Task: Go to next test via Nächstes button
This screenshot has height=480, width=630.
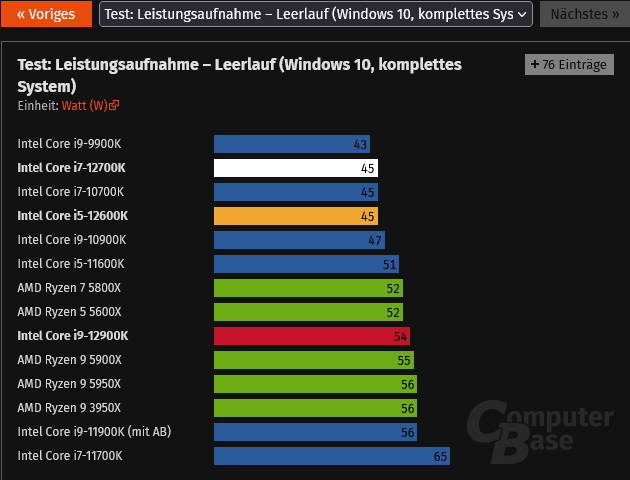Action: click(585, 14)
